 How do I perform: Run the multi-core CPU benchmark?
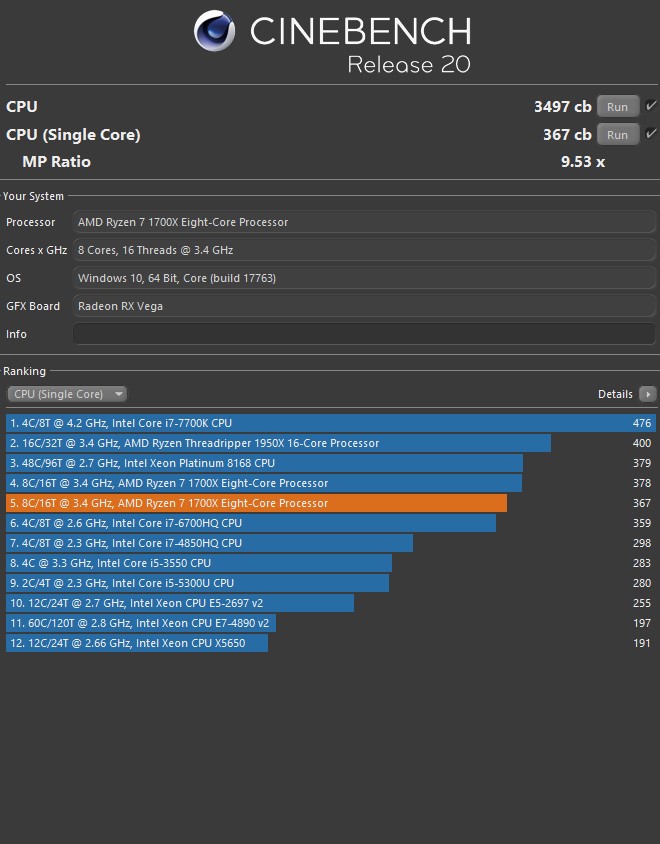coord(617,107)
